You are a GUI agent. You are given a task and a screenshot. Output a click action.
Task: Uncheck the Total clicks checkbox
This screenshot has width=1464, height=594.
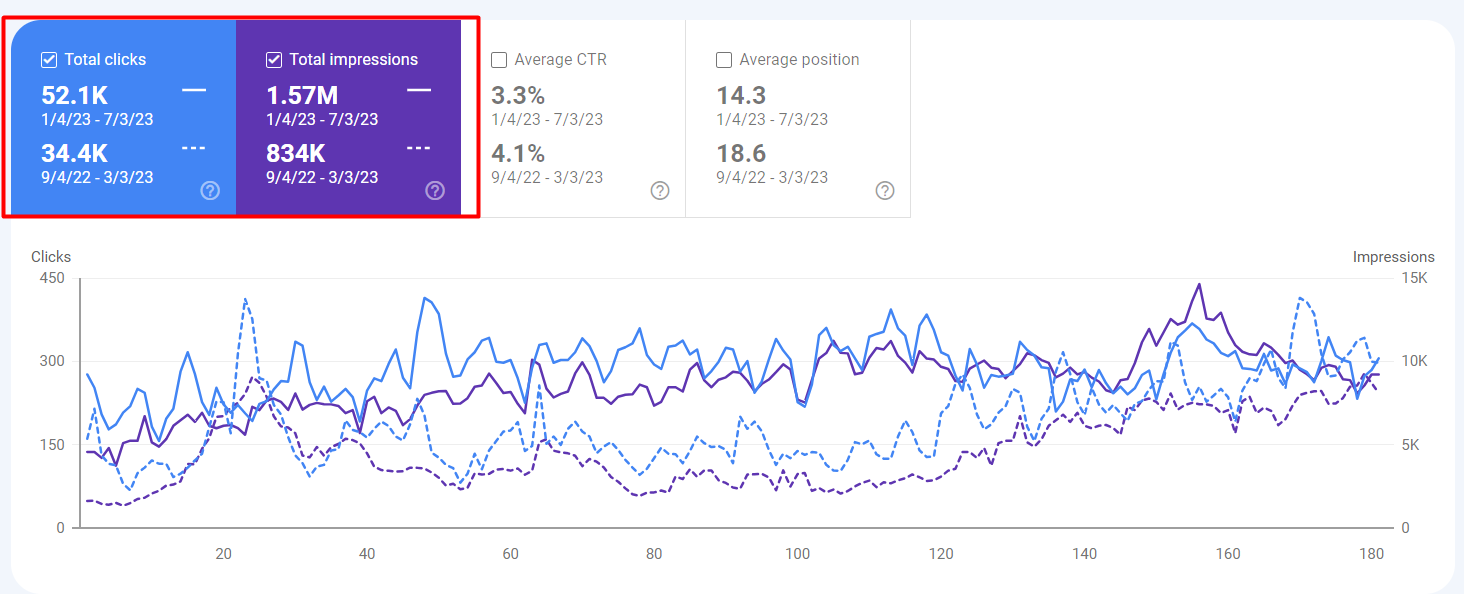point(48,59)
